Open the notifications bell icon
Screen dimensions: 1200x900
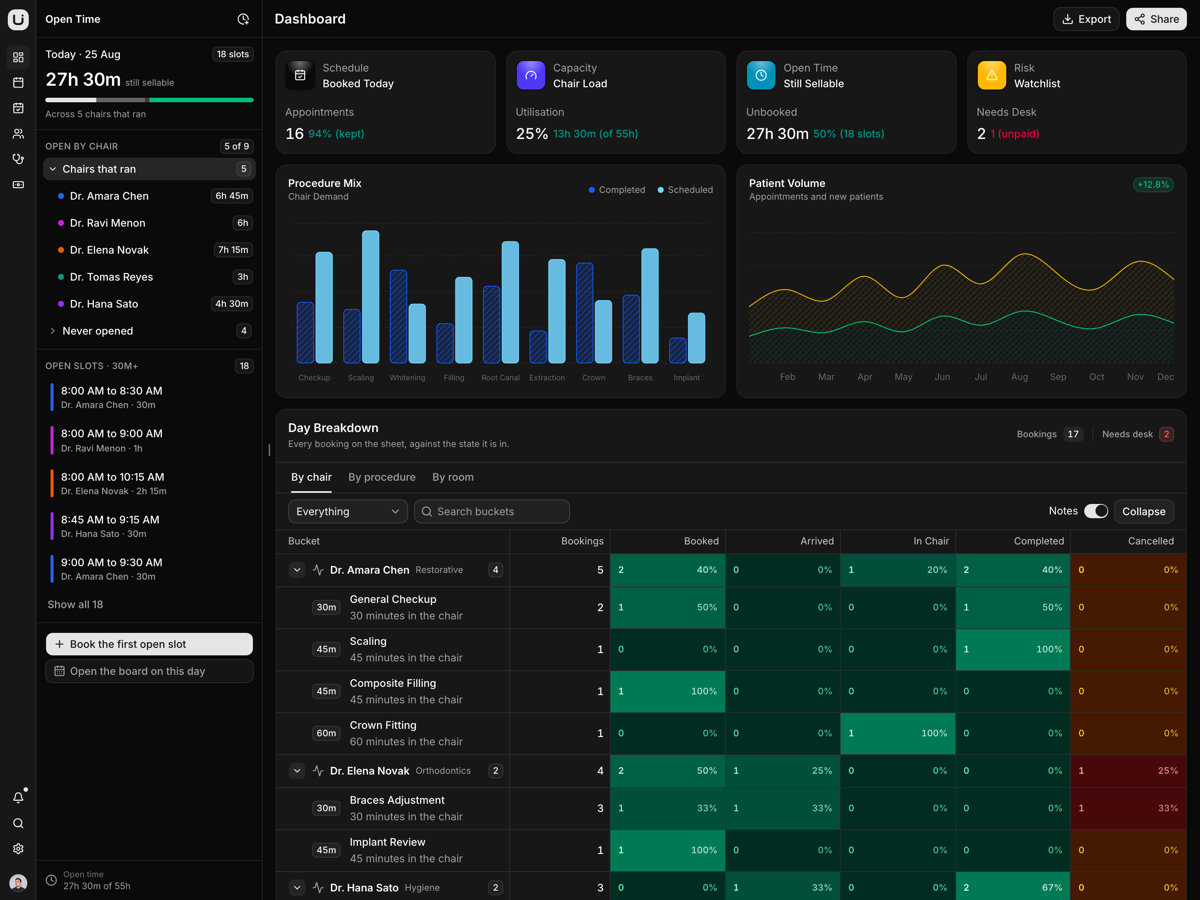coord(18,798)
